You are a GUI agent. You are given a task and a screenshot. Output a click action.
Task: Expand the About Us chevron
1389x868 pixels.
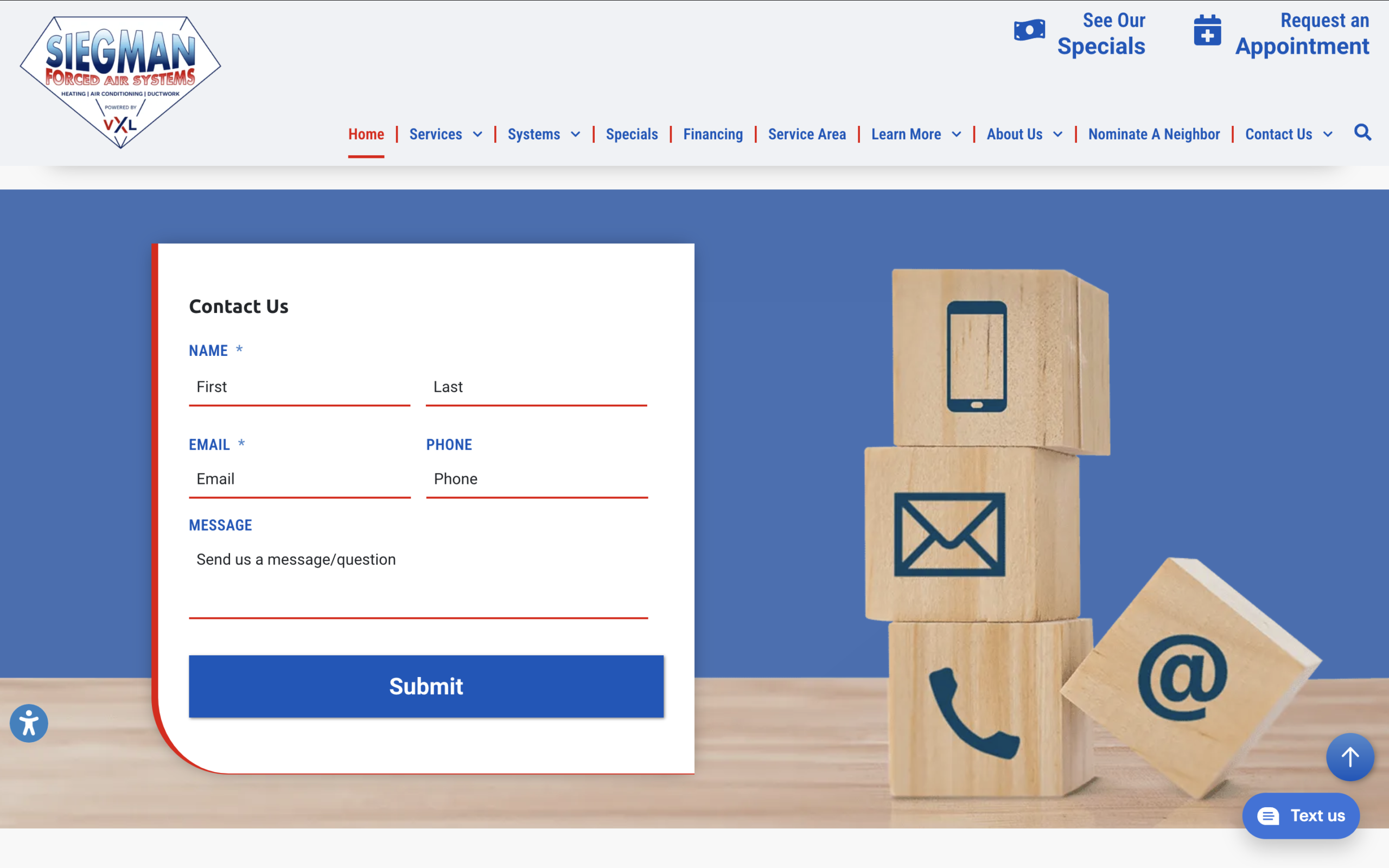coord(1058,135)
